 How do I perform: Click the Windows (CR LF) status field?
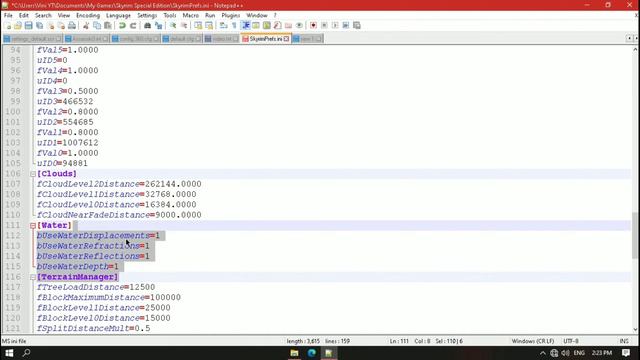533,341
